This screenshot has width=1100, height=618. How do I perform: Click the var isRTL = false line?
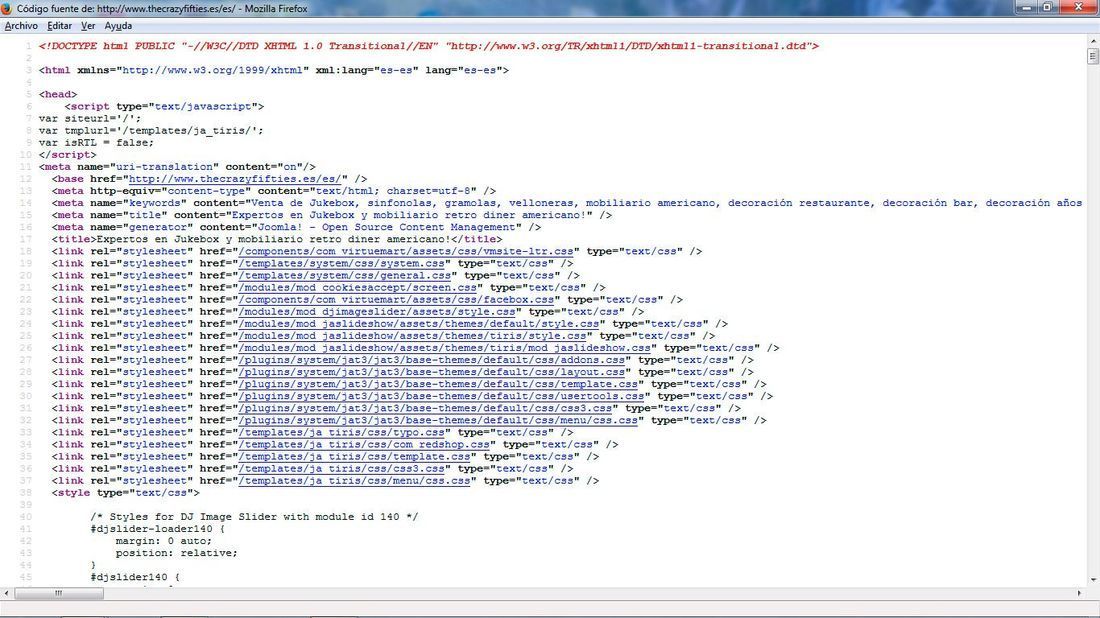click(96, 142)
